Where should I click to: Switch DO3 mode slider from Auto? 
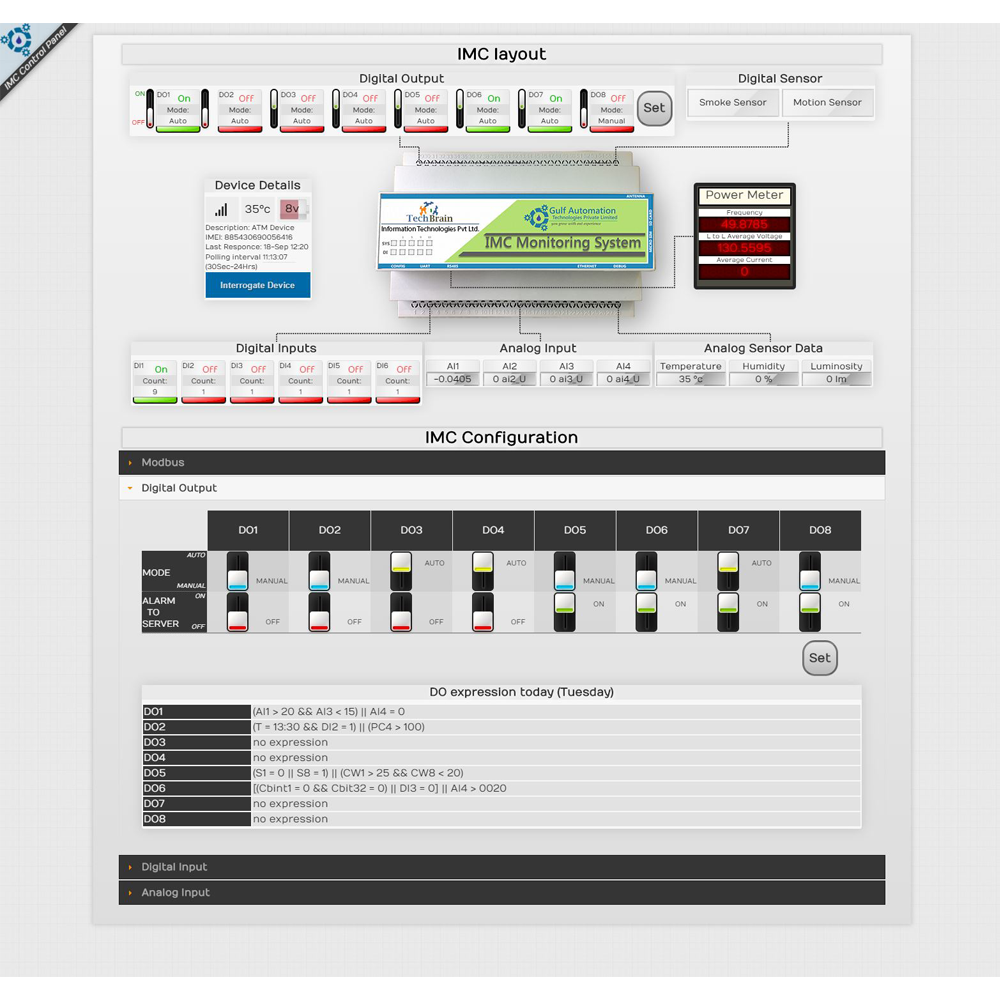coord(400,571)
